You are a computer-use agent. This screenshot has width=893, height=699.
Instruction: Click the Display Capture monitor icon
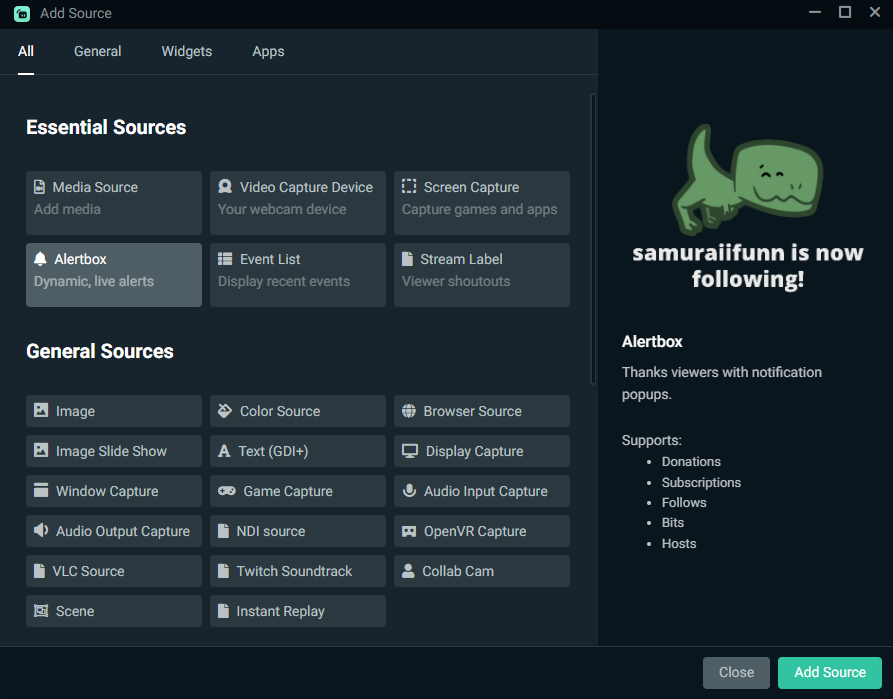pos(410,451)
